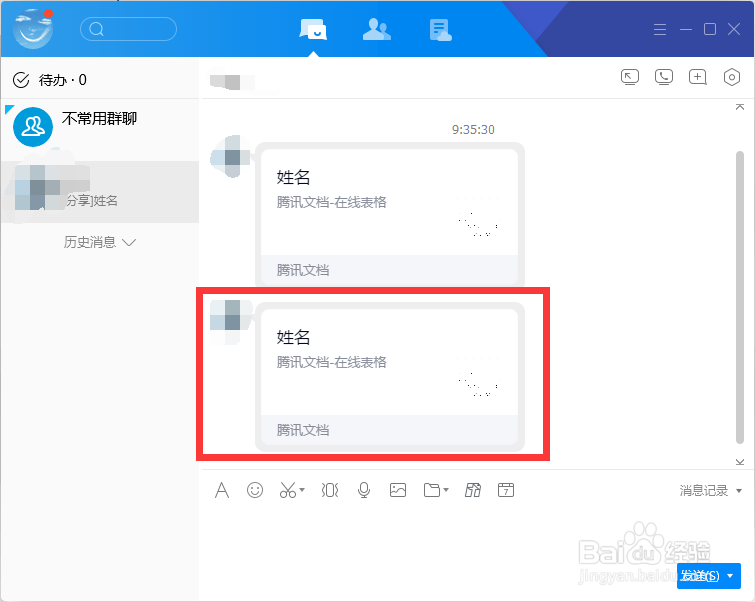Close the chat window
Viewport: 755px width, 602px height.
coord(734,29)
